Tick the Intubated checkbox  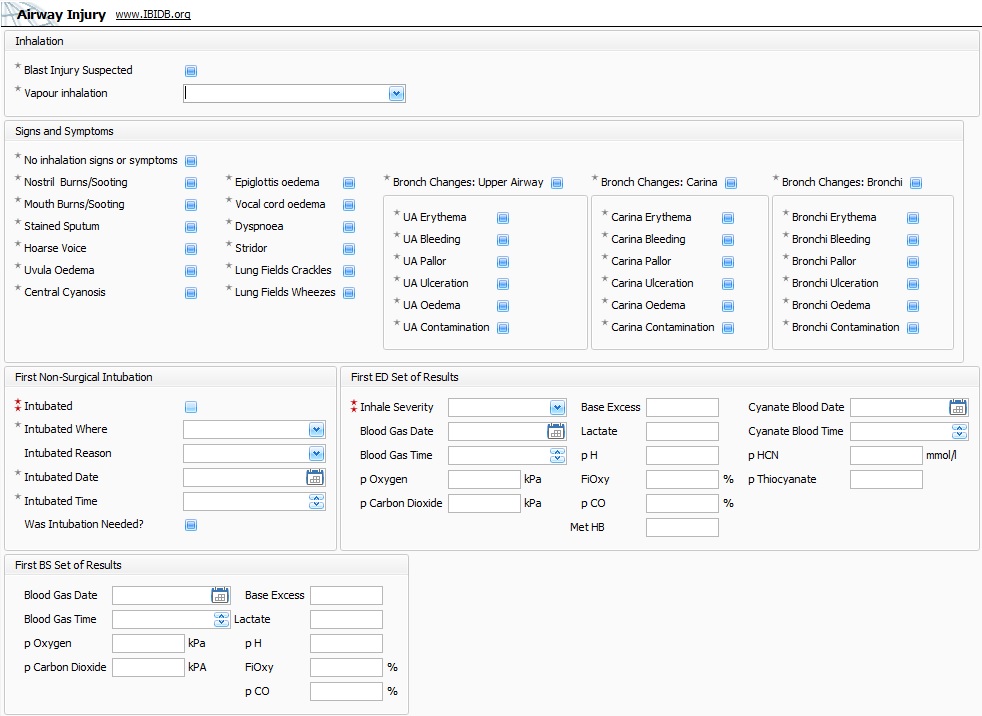pos(191,407)
